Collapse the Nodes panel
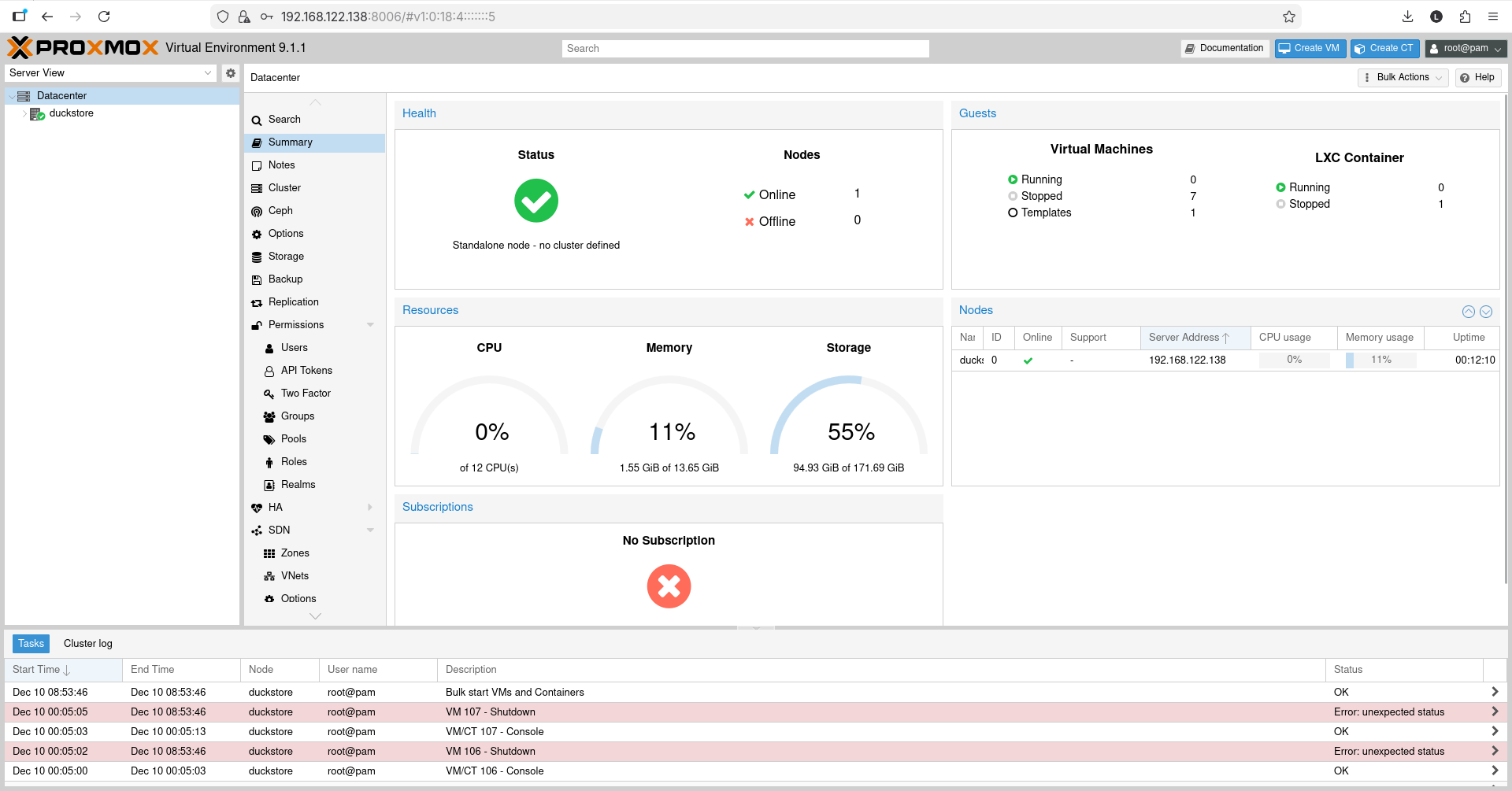Image resolution: width=1512 pixels, height=791 pixels. tap(1468, 311)
